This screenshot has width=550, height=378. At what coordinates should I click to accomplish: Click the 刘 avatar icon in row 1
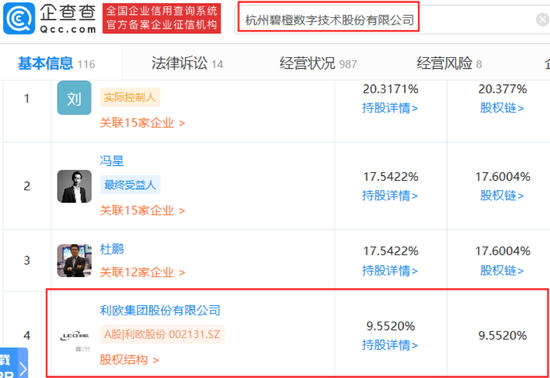(74, 98)
